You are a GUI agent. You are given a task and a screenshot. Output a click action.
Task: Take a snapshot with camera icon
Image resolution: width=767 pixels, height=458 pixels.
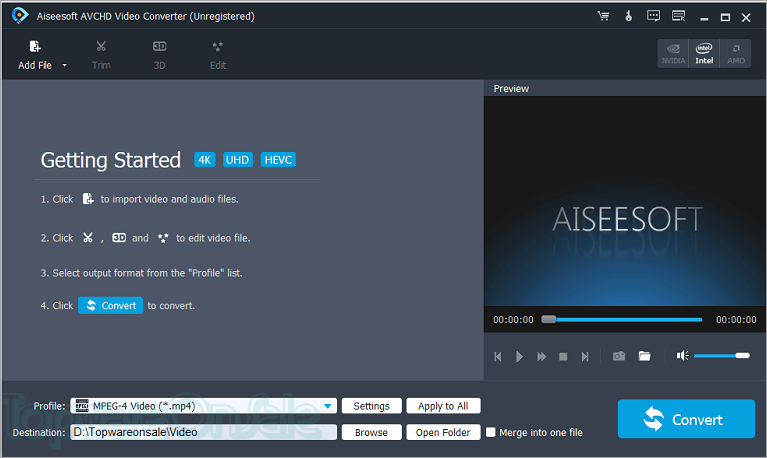[x=619, y=356]
